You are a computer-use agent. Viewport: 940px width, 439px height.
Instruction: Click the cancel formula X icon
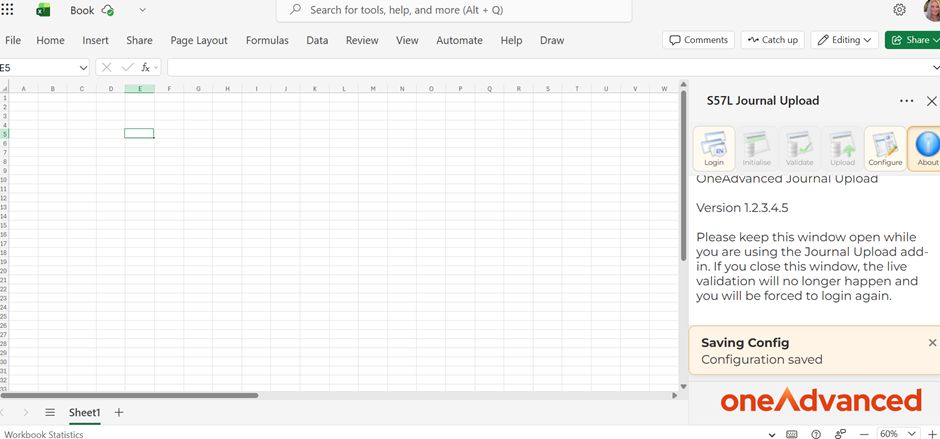[x=107, y=67]
